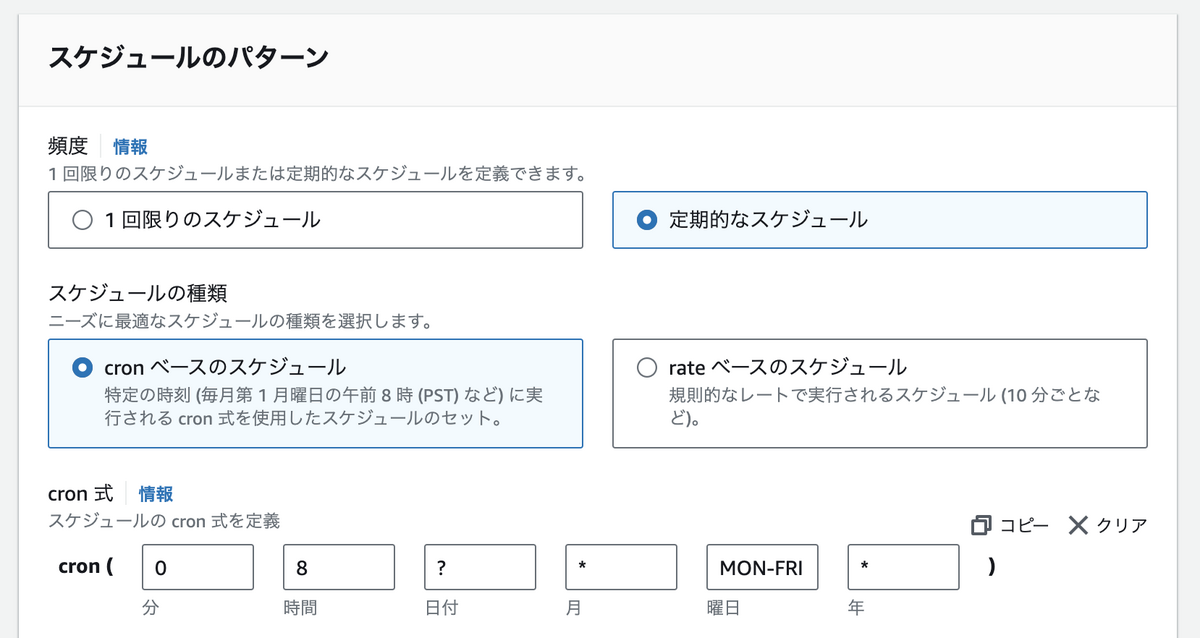The height and width of the screenshot is (638, 1200).
Task: Click the スケジュールのパターン panel heading
Action: tap(188, 58)
